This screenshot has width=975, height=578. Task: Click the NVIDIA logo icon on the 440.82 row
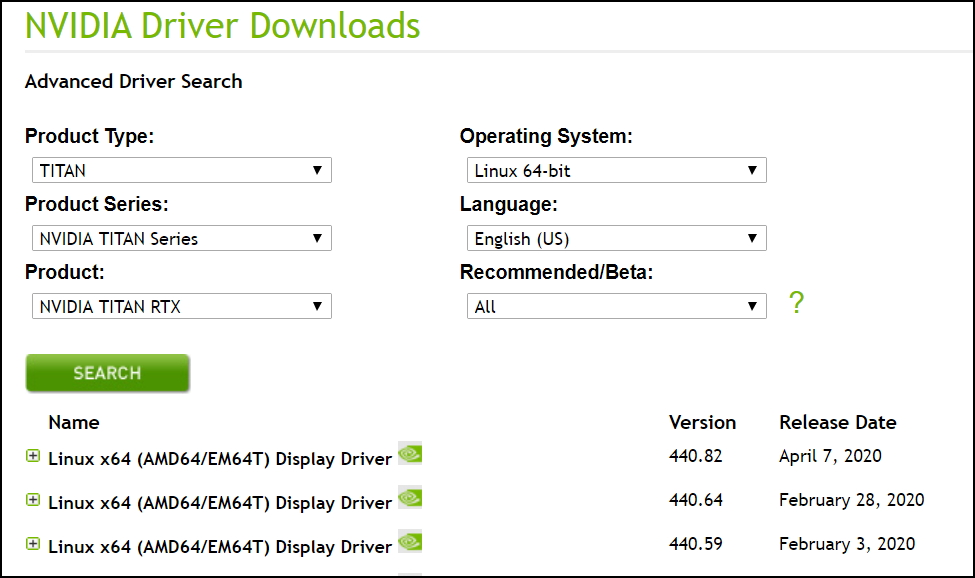point(410,454)
